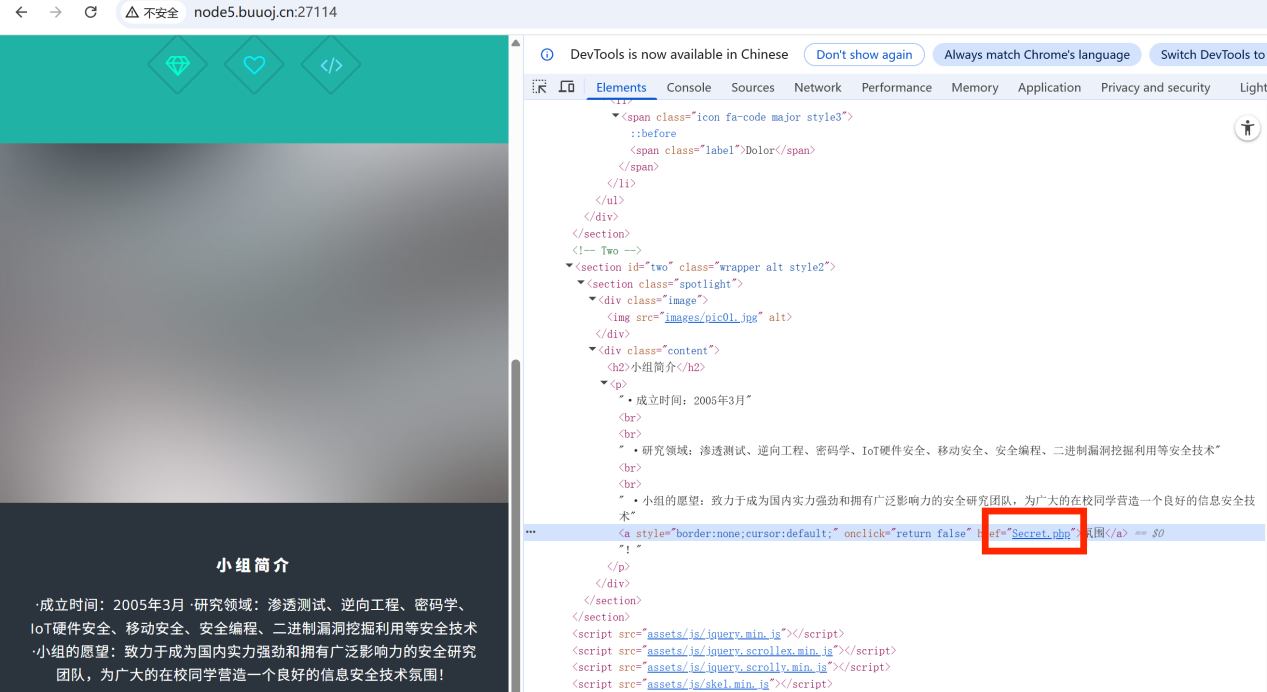
Task: Toggle the device toolbar icon
Action: (566, 87)
